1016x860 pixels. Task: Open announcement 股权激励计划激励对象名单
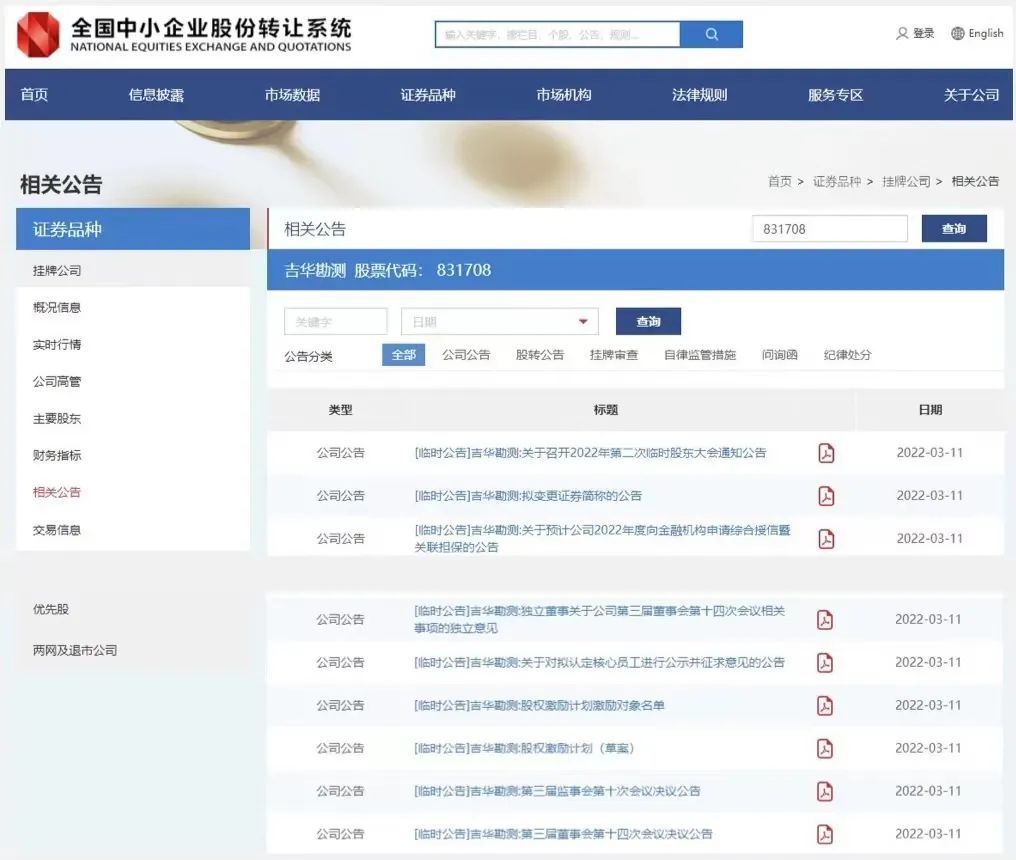(540, 705)
